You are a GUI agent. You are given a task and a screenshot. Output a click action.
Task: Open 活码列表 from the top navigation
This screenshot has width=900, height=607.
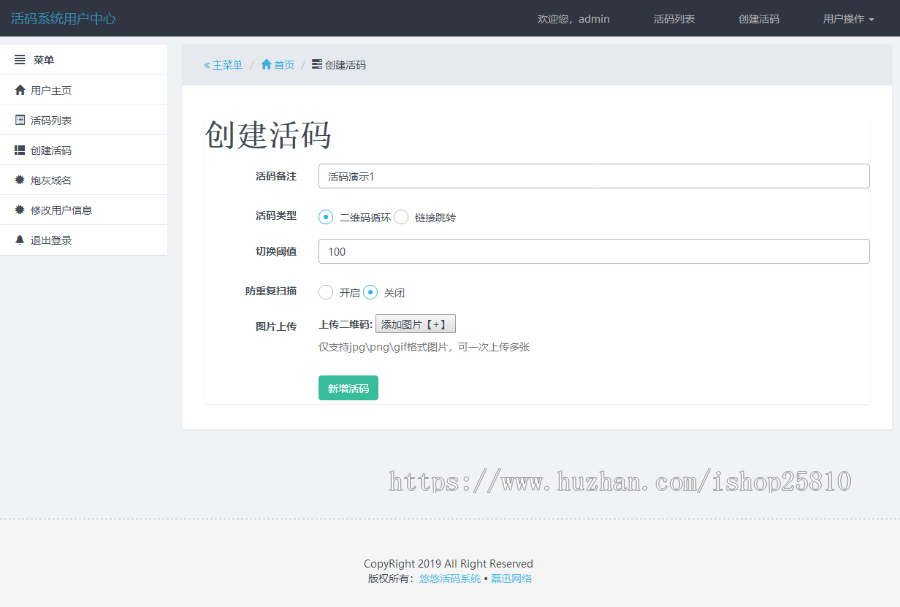pos(674,18)
